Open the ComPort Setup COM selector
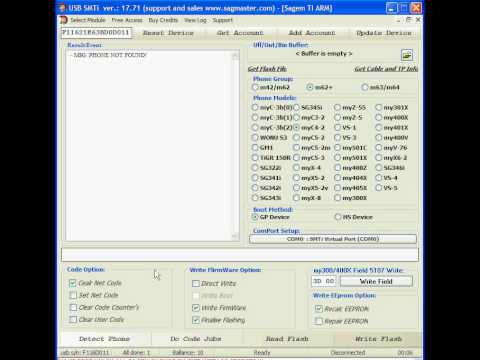This screenshot has height=360, width=480. [333, 239]
